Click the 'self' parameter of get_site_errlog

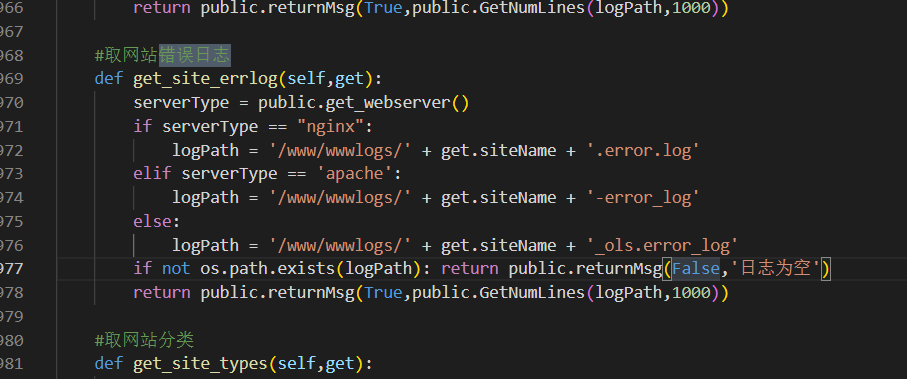[x=307, y=79]
